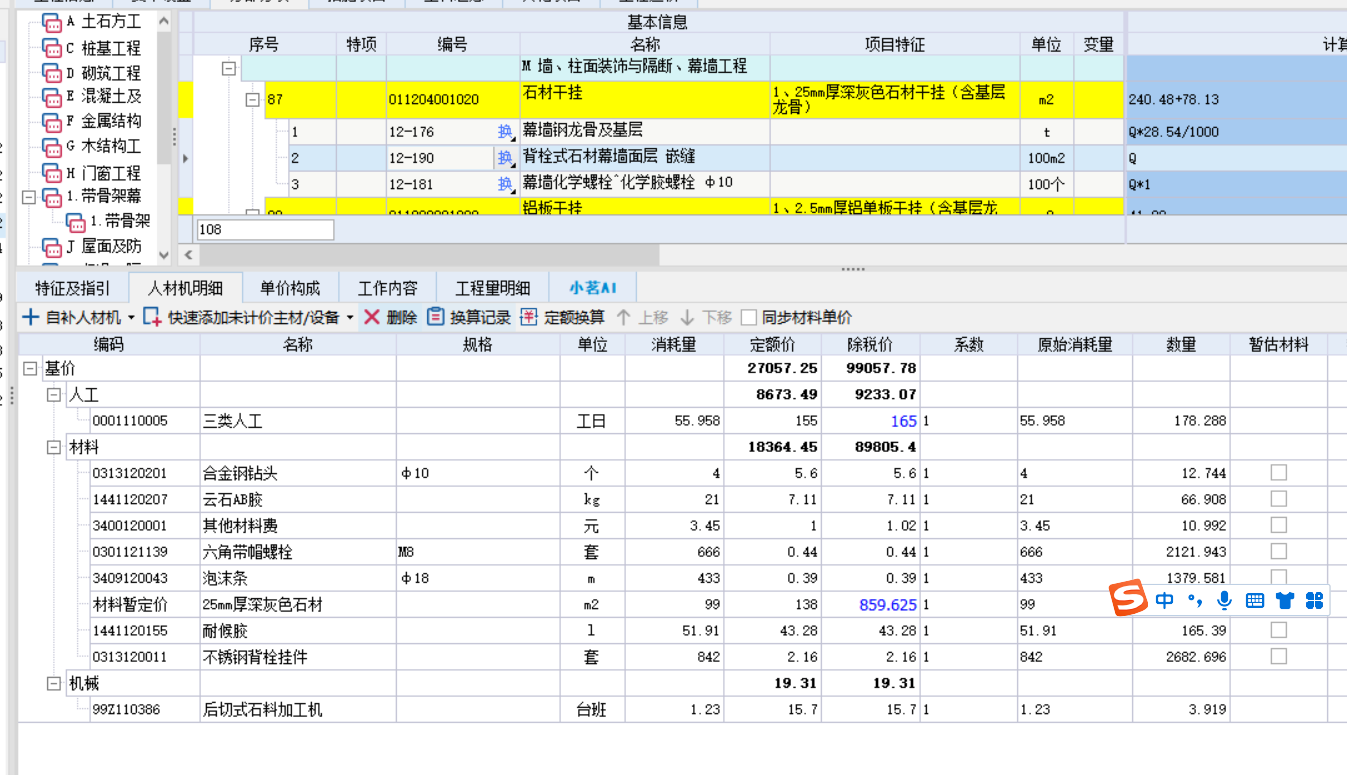The height and width of the screenshot is (775, 1347).
Task: Open the 快速添加未计价主材/设备 dropdown arrow
Action: tap(350, 318)
